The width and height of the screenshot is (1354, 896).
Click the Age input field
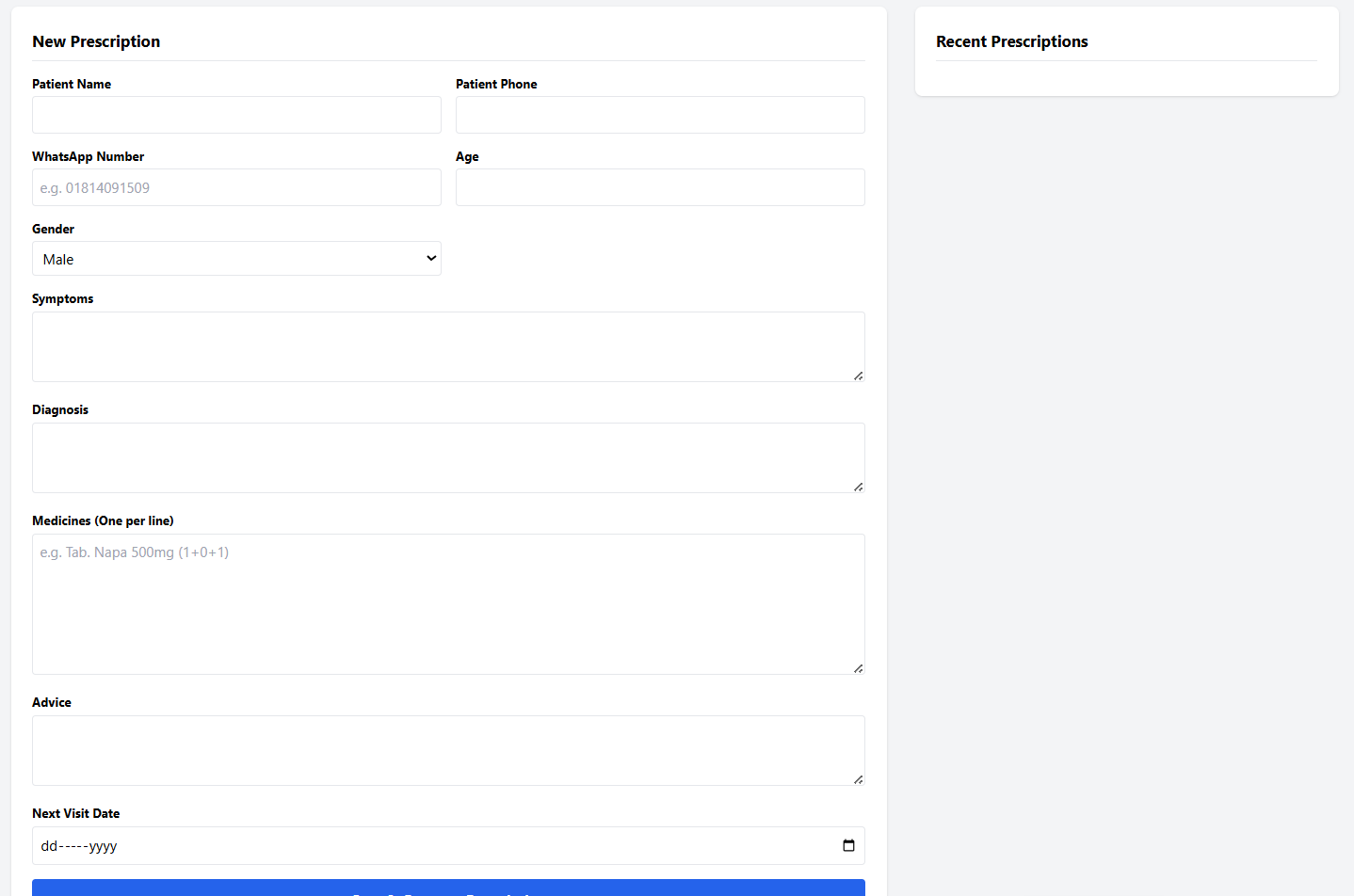[x=660, y=187]
